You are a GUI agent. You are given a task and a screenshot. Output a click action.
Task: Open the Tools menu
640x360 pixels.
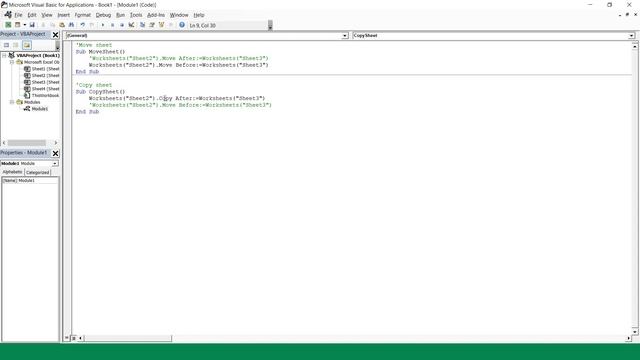[x=136, y=15]
